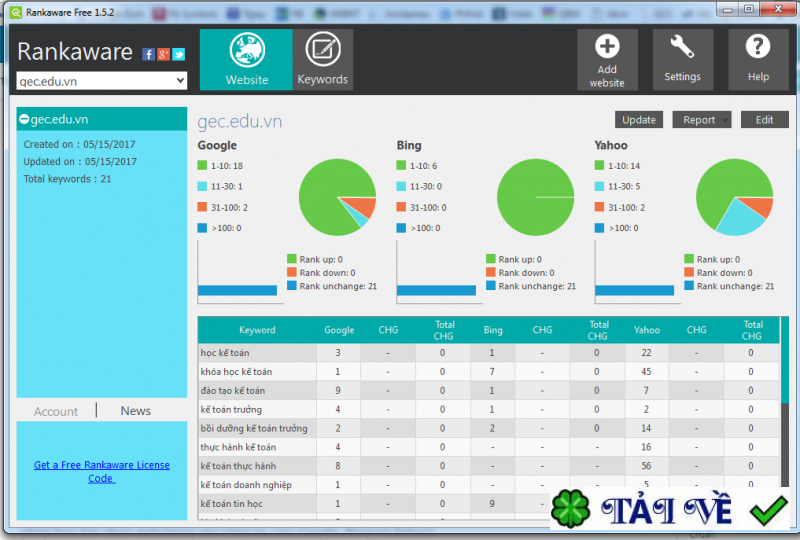
Task: Switch to the News tab
Action: pyautogui.click(x=136, y=411)
